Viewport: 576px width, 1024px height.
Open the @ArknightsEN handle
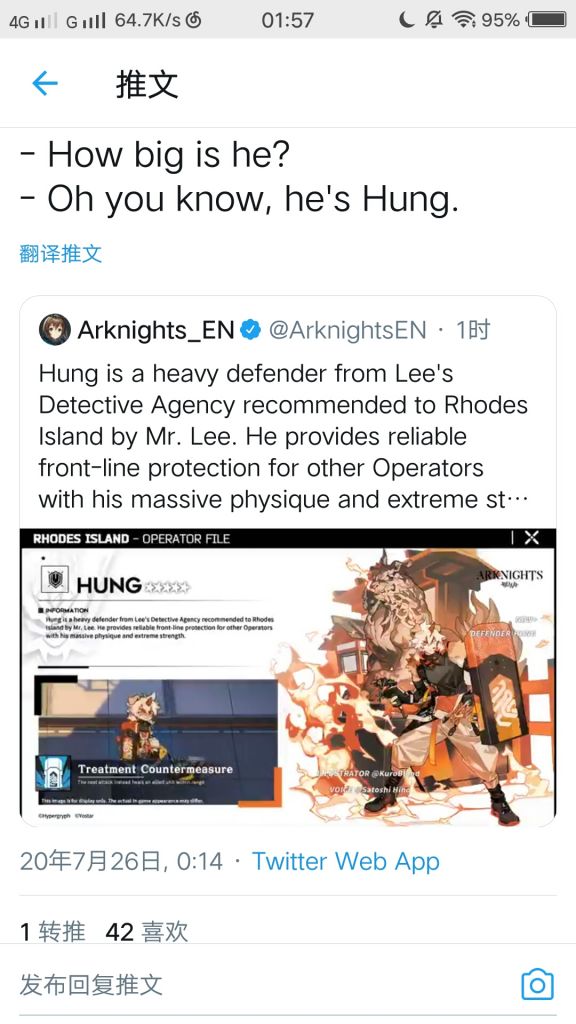coord(347,330)
